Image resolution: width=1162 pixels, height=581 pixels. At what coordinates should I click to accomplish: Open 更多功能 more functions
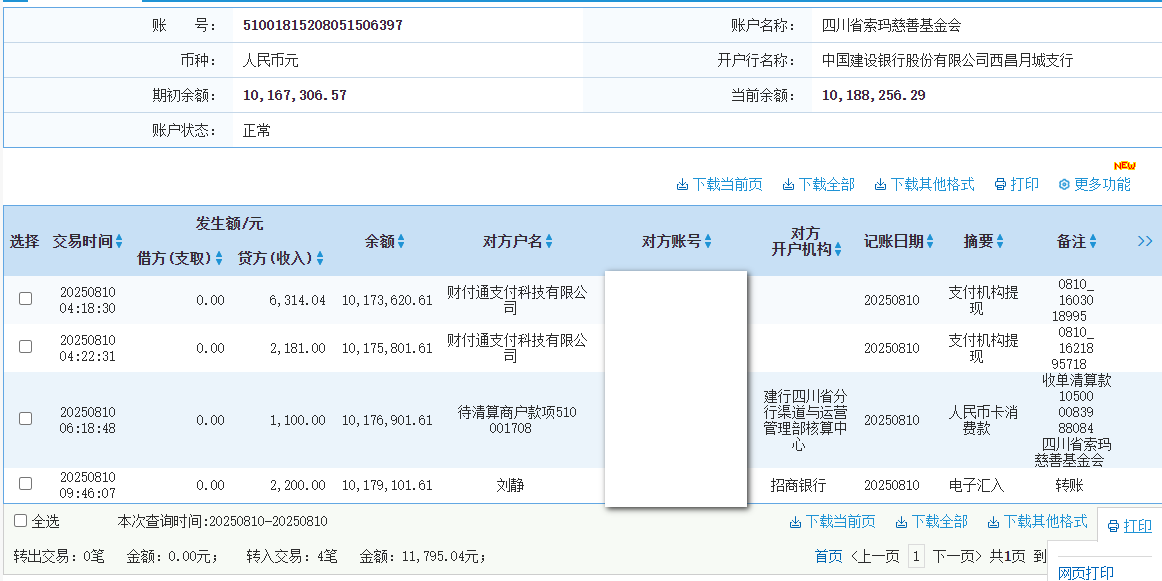click(x=1095, y=185)
